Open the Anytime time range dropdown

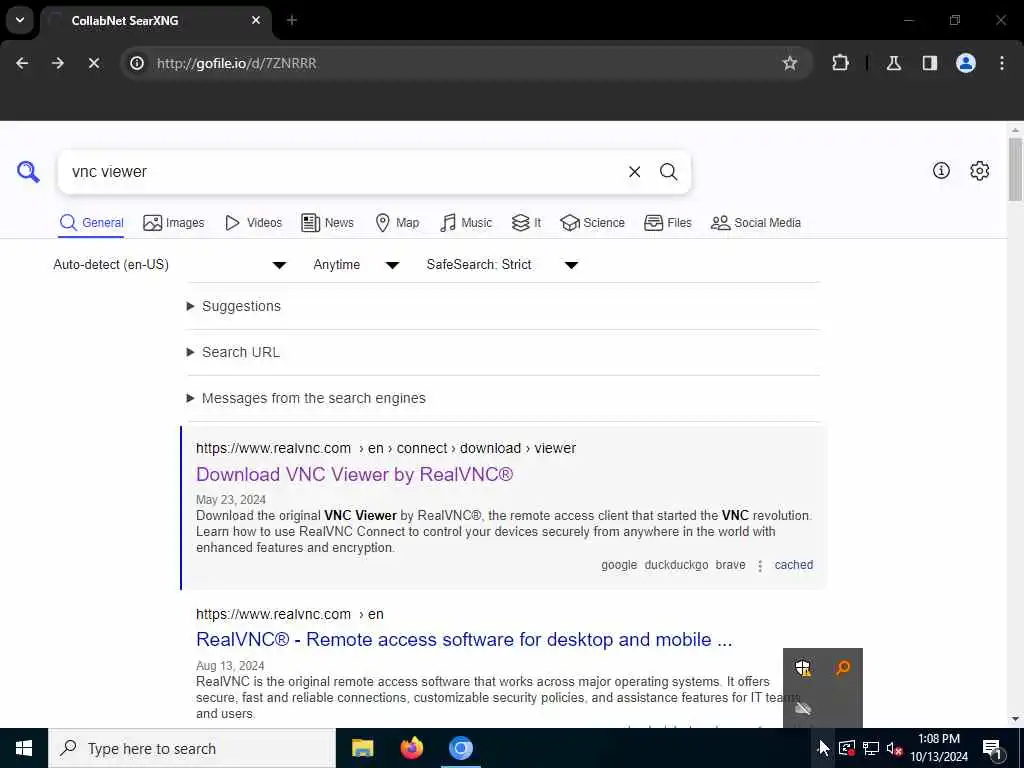[x=356, y=264]
